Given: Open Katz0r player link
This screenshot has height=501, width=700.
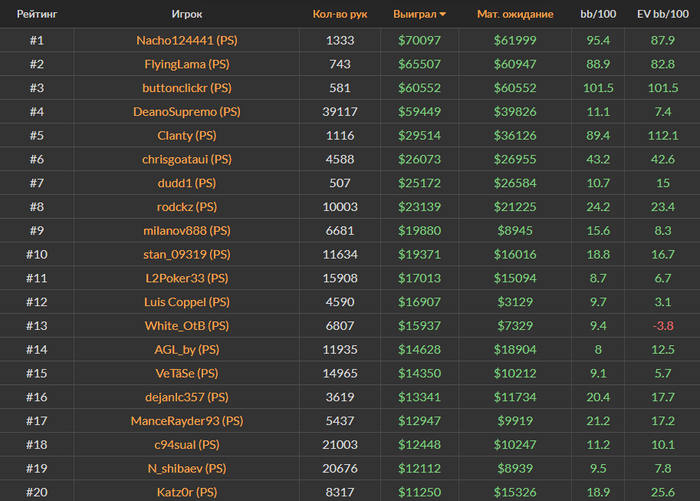Looking at the screenshot, I should coord(187,492).
